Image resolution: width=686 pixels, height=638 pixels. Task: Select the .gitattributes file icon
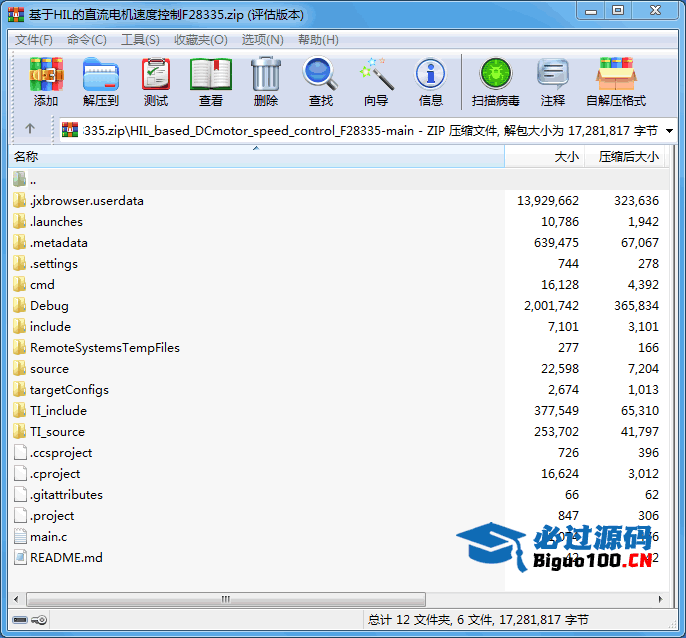pyautogui.click(x=20, y=494)
